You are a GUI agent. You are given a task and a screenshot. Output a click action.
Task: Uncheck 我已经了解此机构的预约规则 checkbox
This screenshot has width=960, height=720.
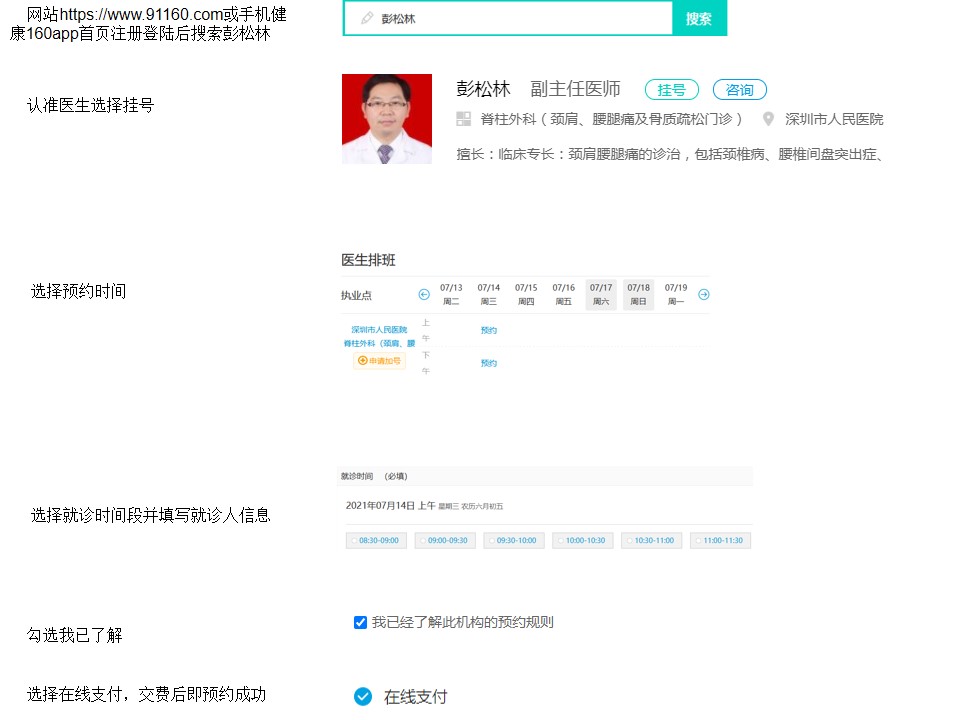(361, 623)
